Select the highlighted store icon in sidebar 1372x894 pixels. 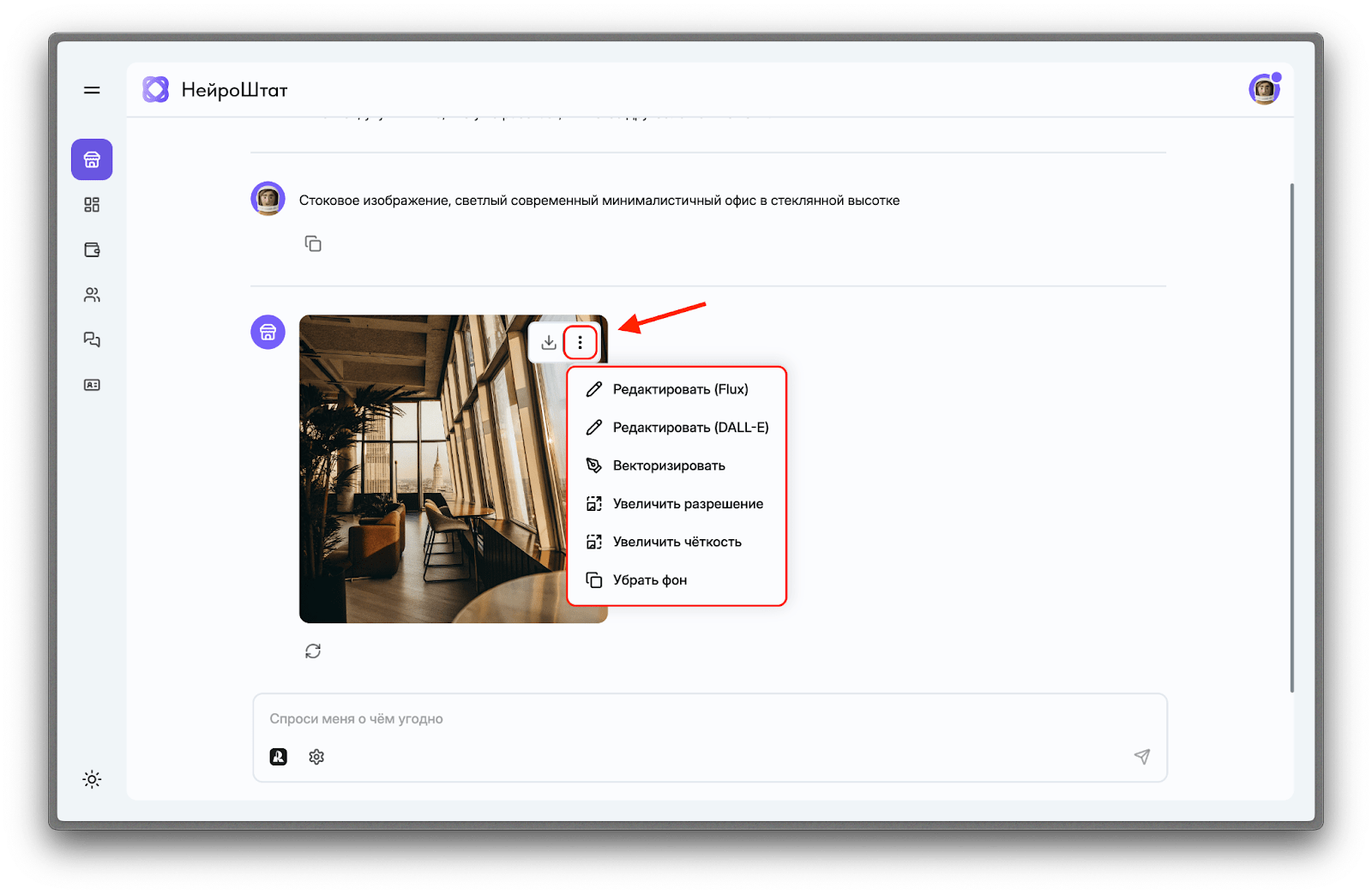[92, 159]
